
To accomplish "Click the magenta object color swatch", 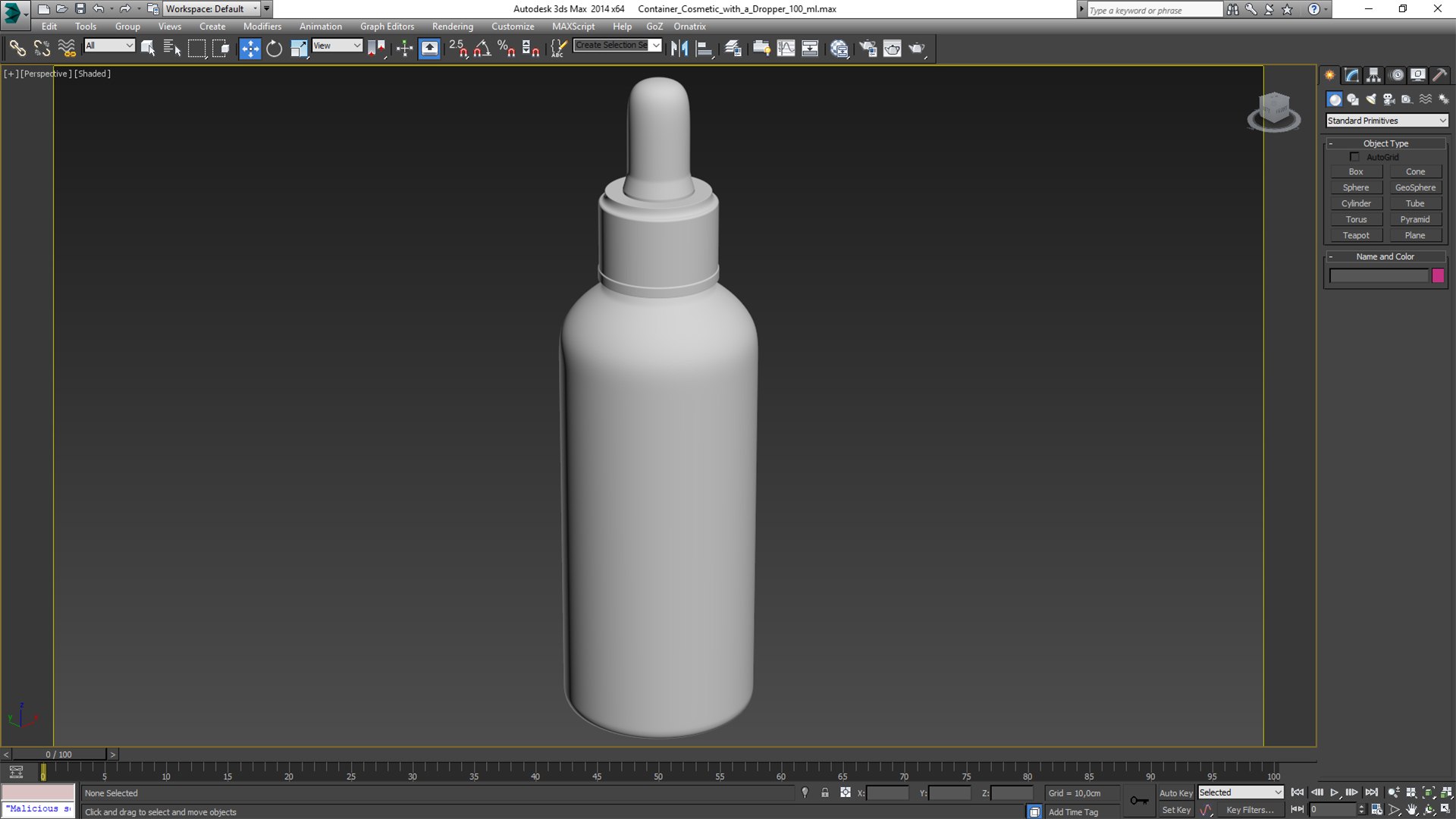I will (1438, 276).
